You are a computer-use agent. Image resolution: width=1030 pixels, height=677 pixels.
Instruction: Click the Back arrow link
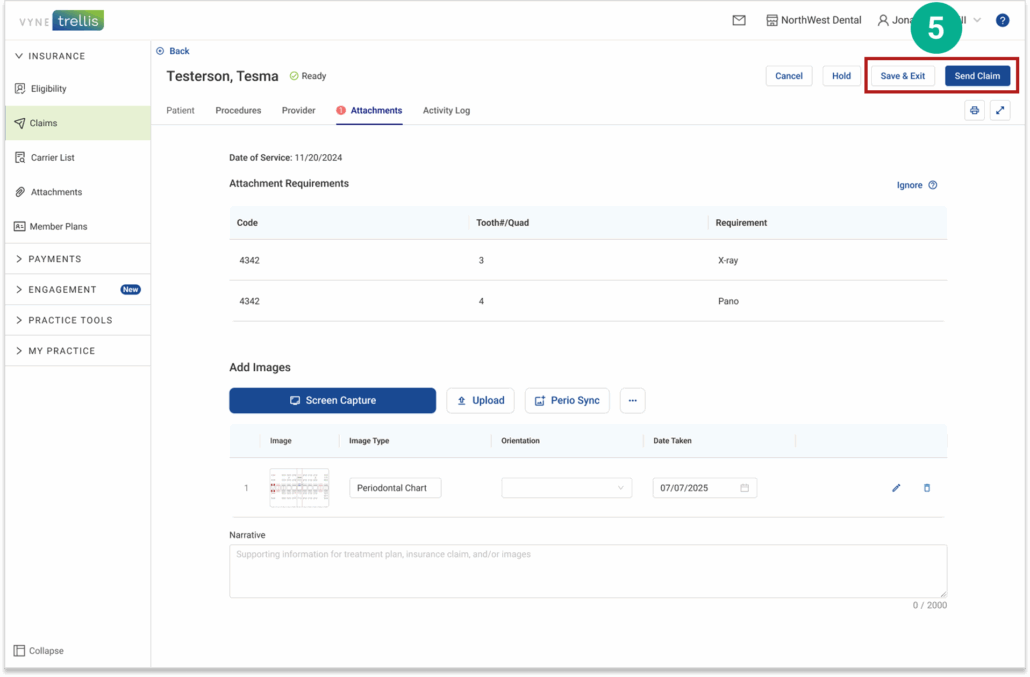173,51
